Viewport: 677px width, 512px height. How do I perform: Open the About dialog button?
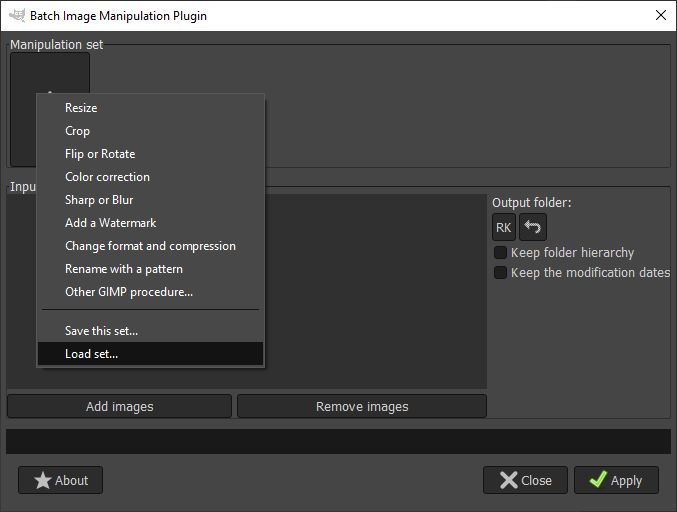[x=60, y=480]
